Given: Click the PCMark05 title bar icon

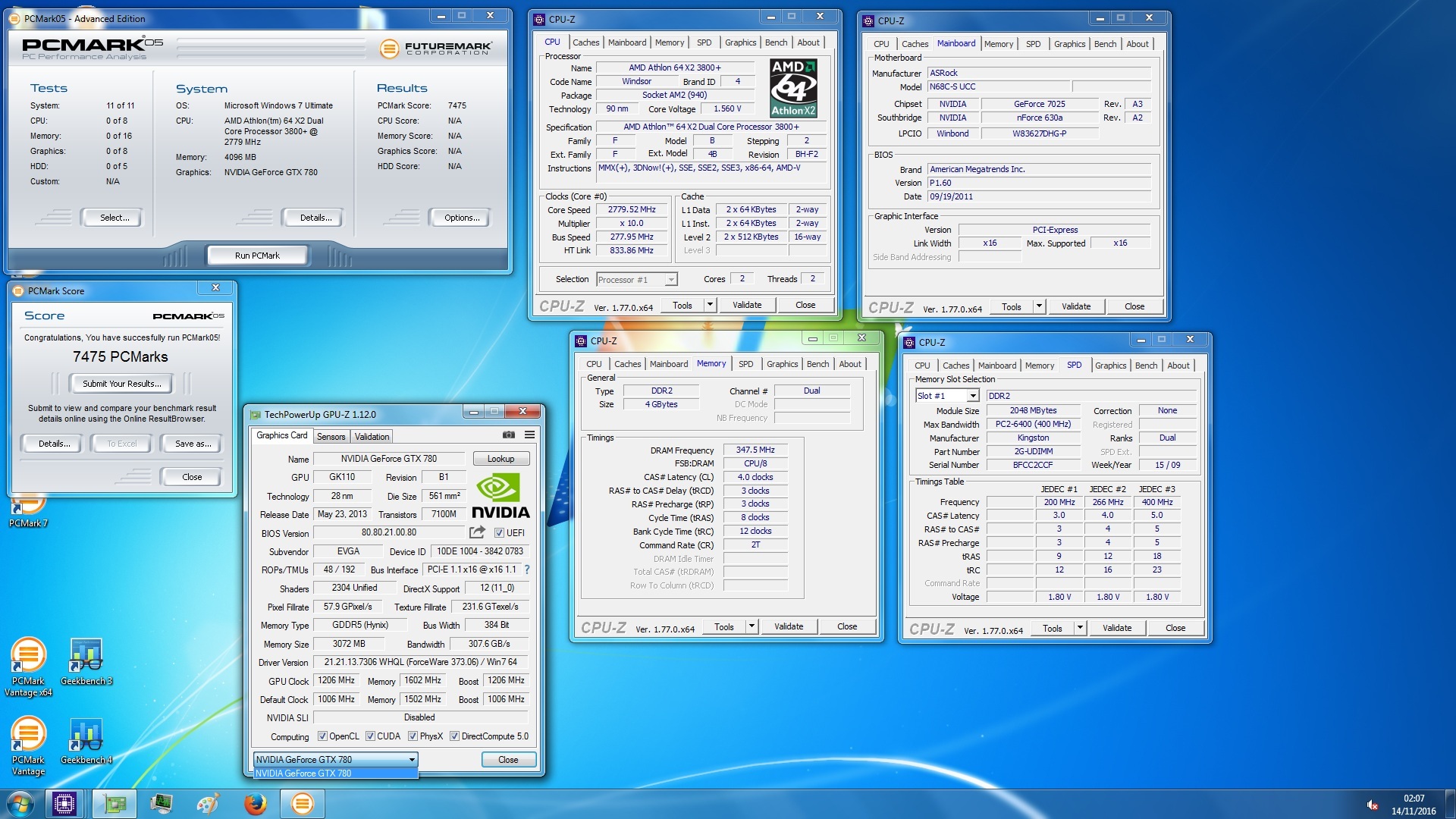Looking at the screenshot, I should pyautogui.click(x=14, y=18).
